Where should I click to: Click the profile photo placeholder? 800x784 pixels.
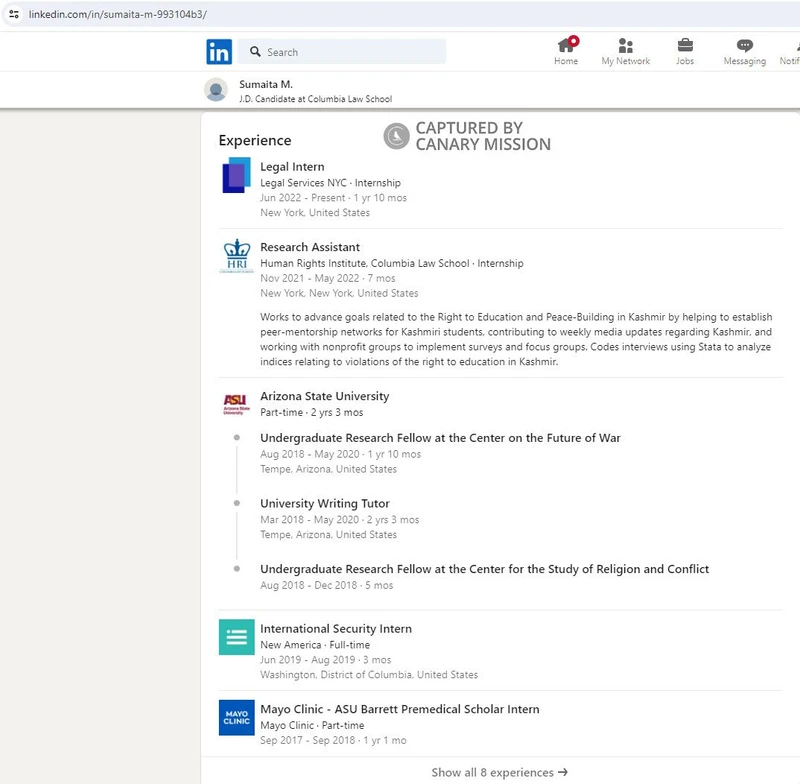pos(216,90)
